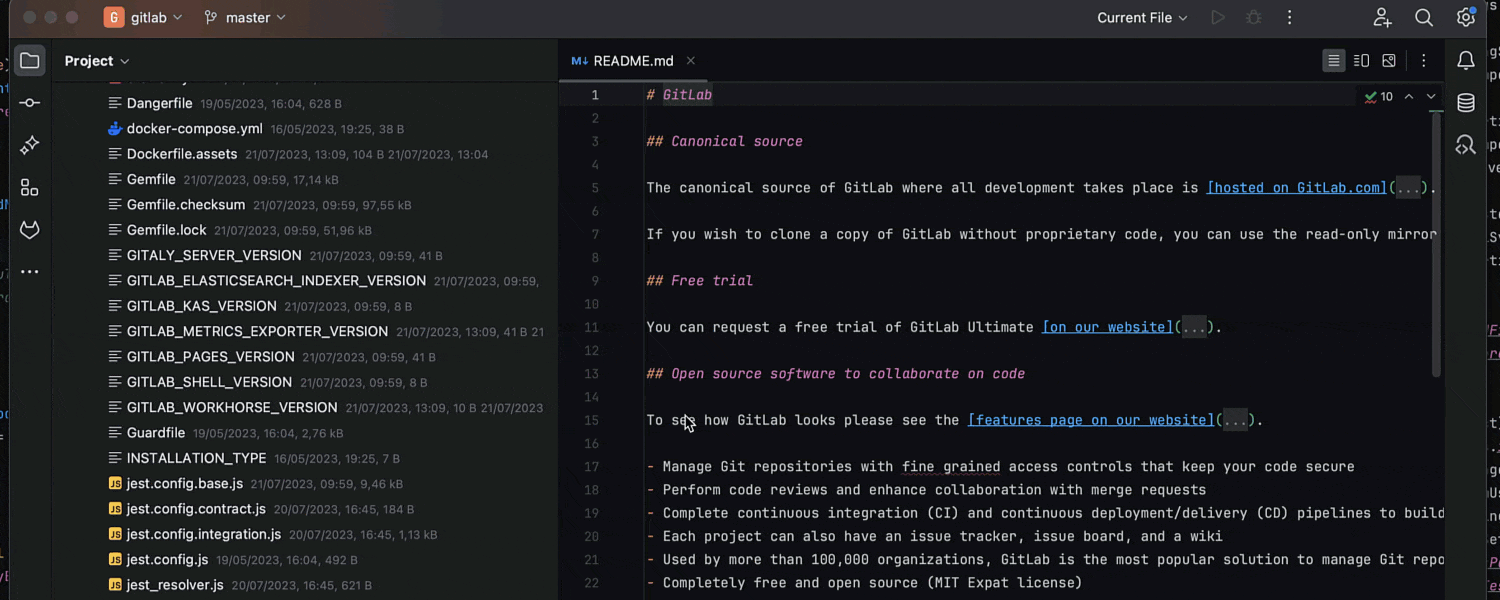Open the Project tool window folder icon

point(29,60)
